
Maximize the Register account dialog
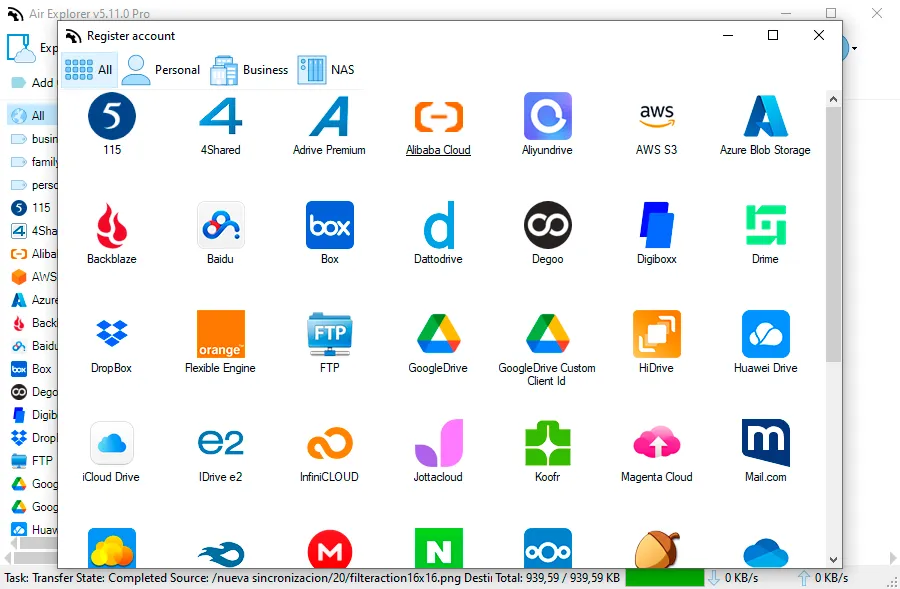coord(773,35)
